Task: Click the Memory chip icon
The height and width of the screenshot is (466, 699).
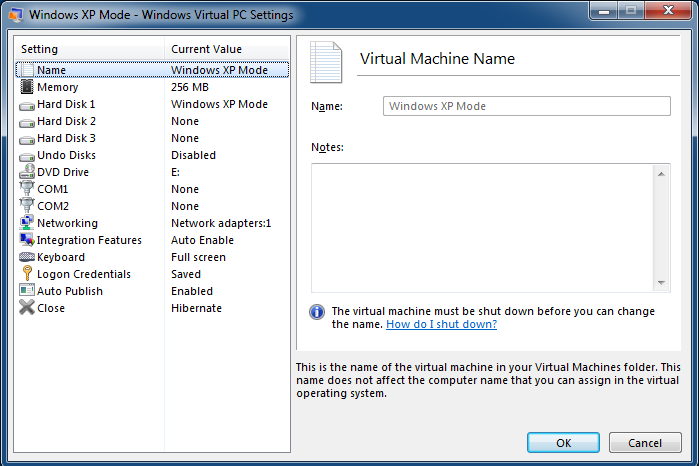Action: pyautogui.click(x=27, y=87)
